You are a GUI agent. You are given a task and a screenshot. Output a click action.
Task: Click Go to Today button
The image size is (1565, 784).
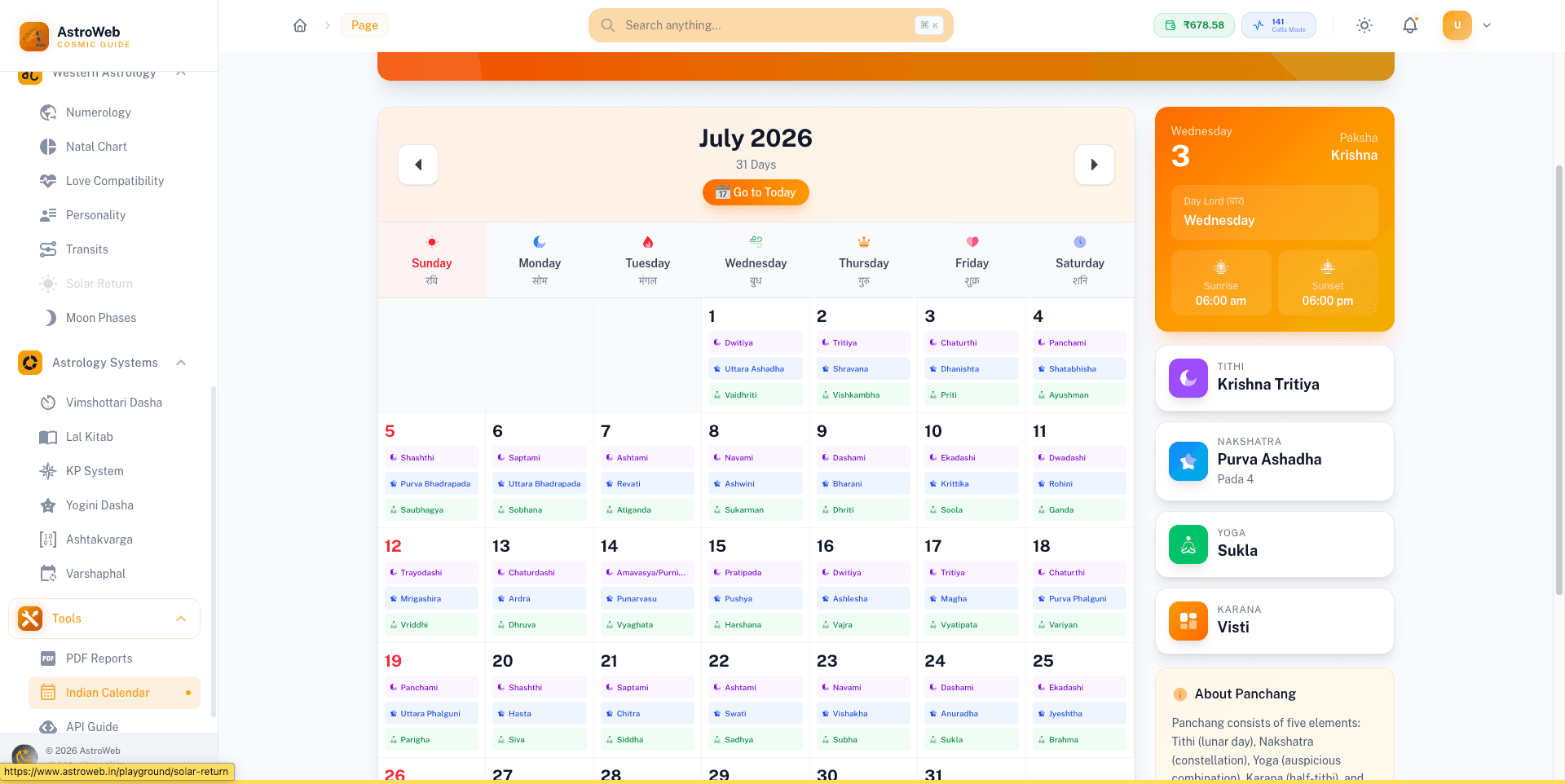[x=756, y=192]
